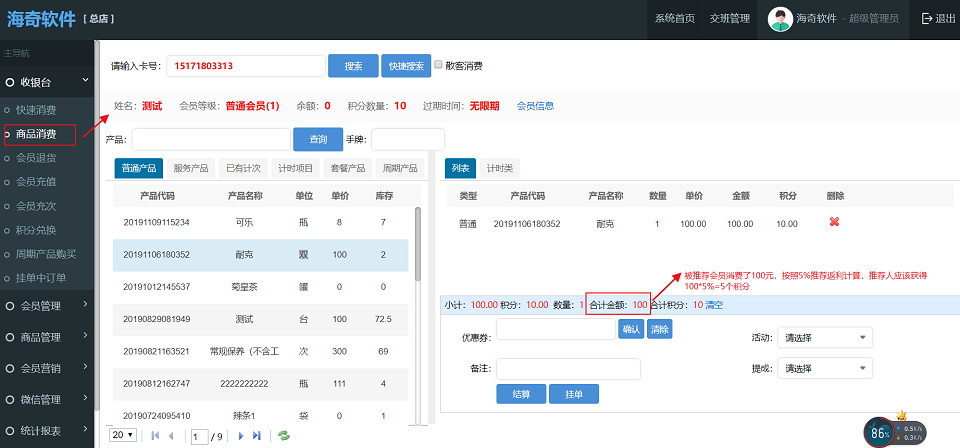This screenshot has width=960, height=448.
Task: Go to the previous product page
Action: 171,436
